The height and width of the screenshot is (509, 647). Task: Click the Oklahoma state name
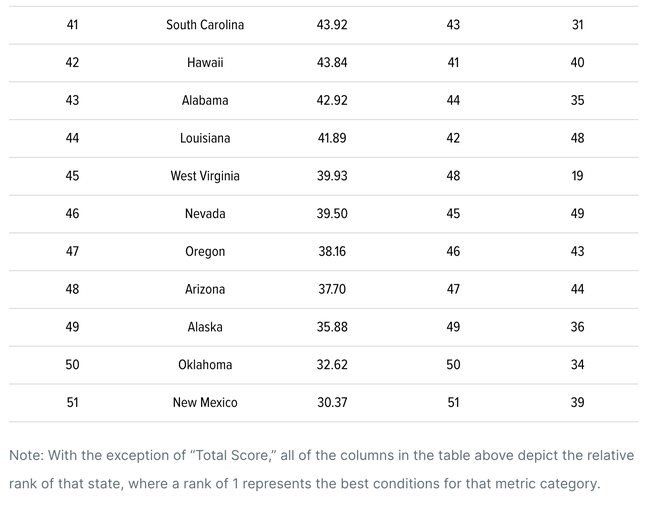pyautogui.click(x=205, y=365)
